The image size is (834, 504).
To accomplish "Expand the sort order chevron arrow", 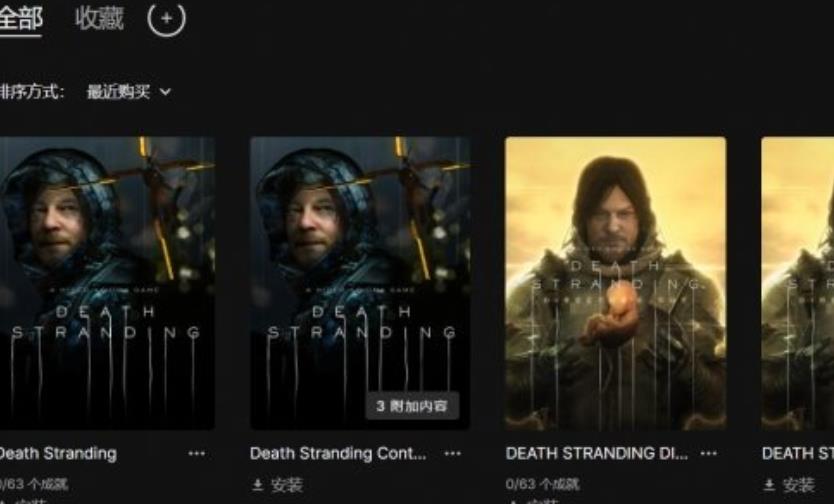I will coord(165,92).
